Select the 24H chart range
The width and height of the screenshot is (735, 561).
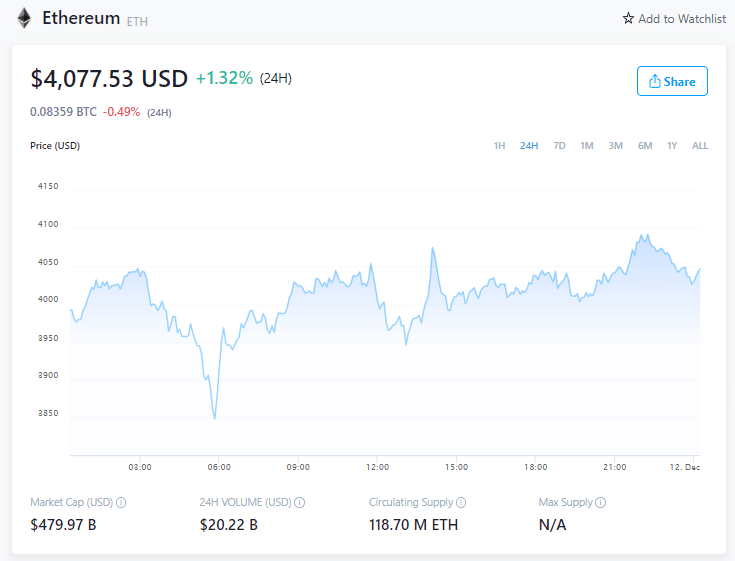pyautogui.click(x=529, y=146)
